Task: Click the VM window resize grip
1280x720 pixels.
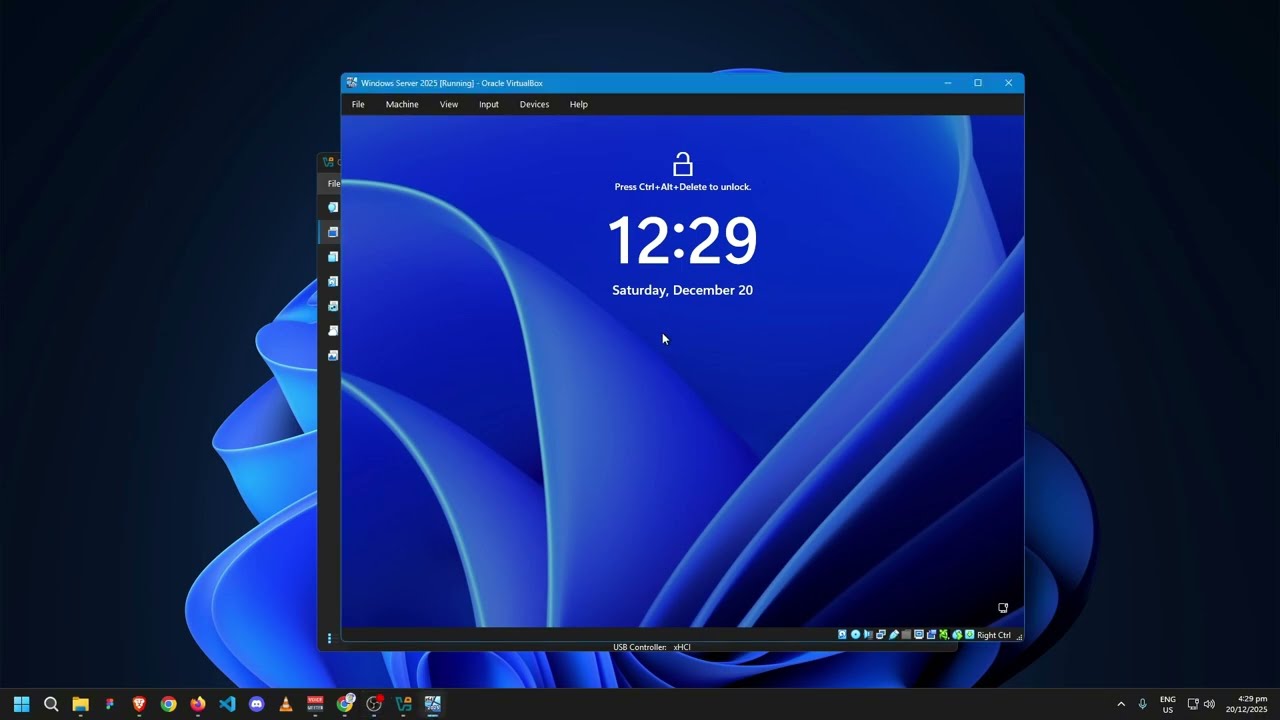Action: (1019, 636)
